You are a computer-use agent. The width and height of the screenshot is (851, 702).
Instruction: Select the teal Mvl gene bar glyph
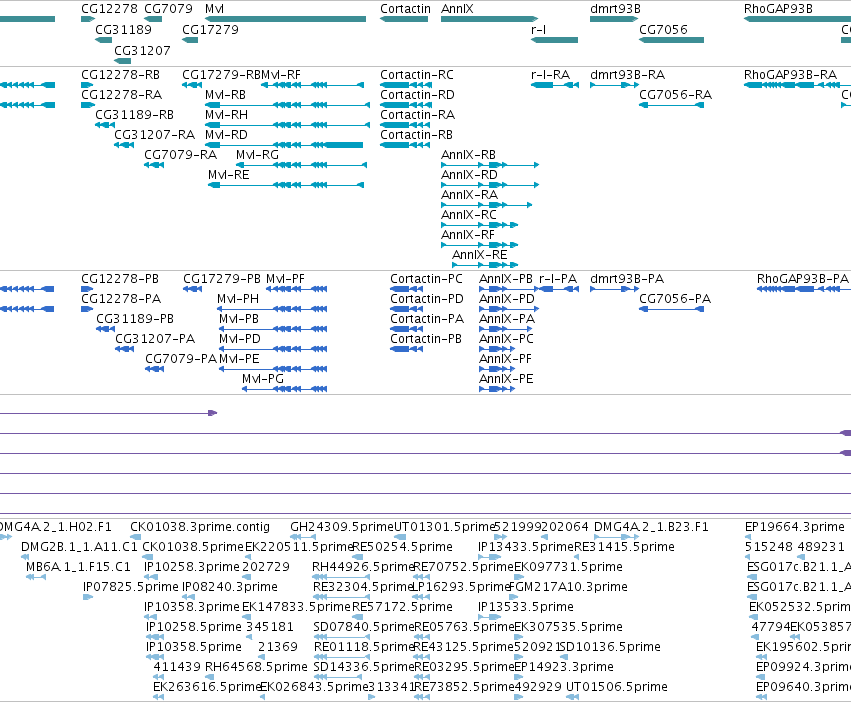click(x=285, y=19)
